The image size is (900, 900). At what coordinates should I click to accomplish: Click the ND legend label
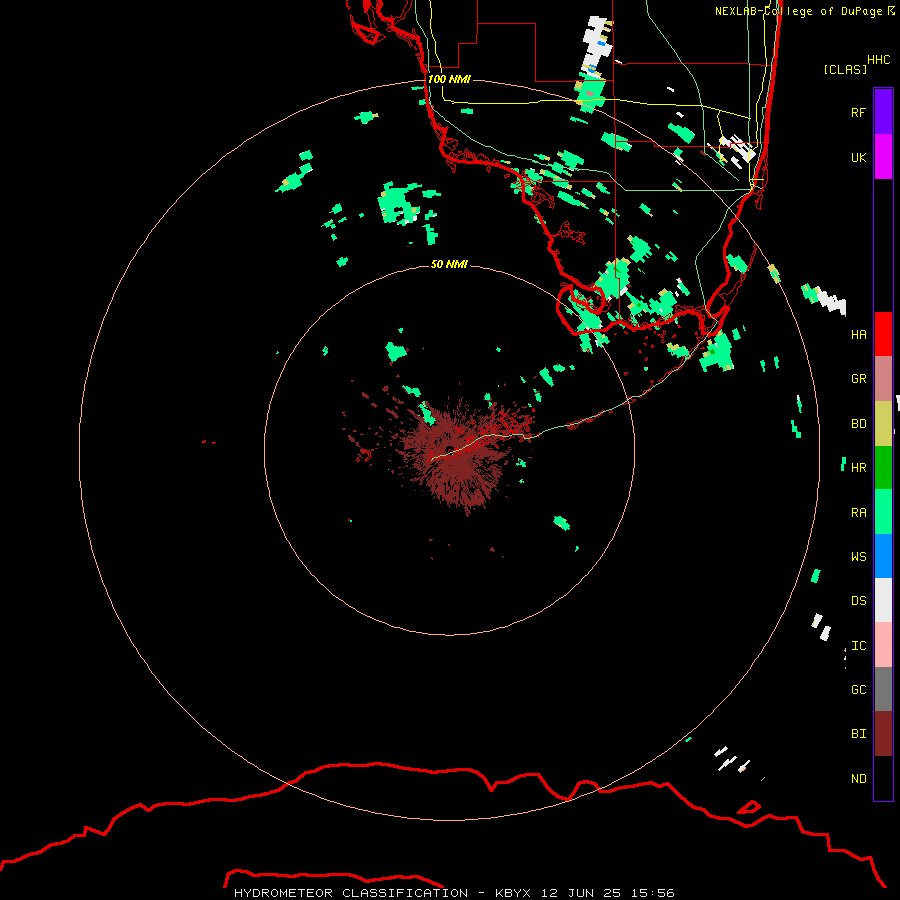pyautogui.click(x=858, y=779)
